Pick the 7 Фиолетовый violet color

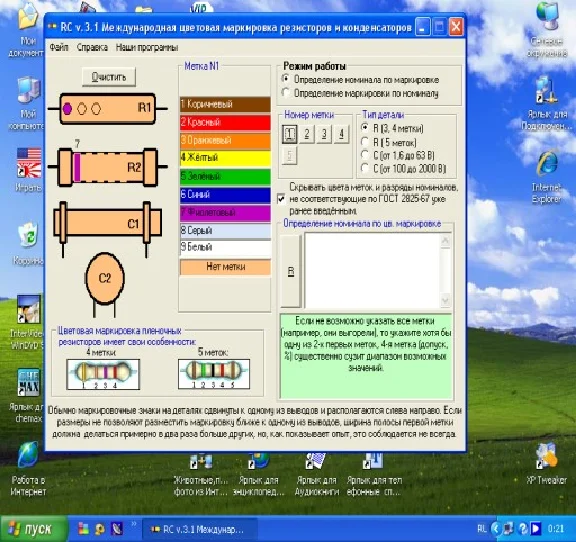coord(225,212)
